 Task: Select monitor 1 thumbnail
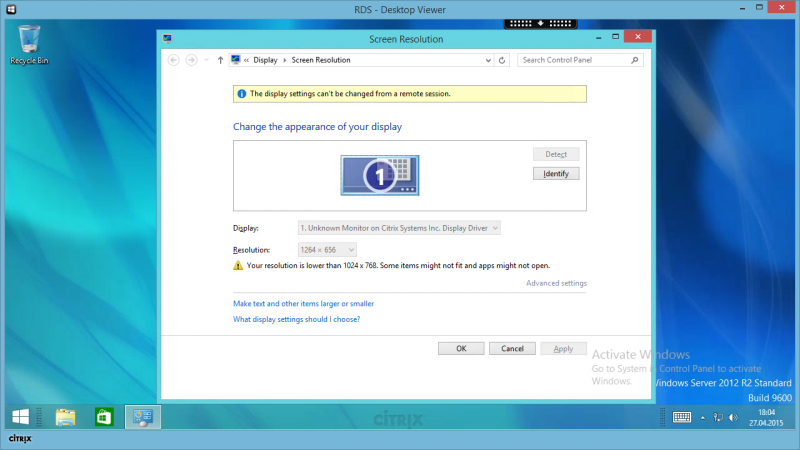(x=380, y=176)
